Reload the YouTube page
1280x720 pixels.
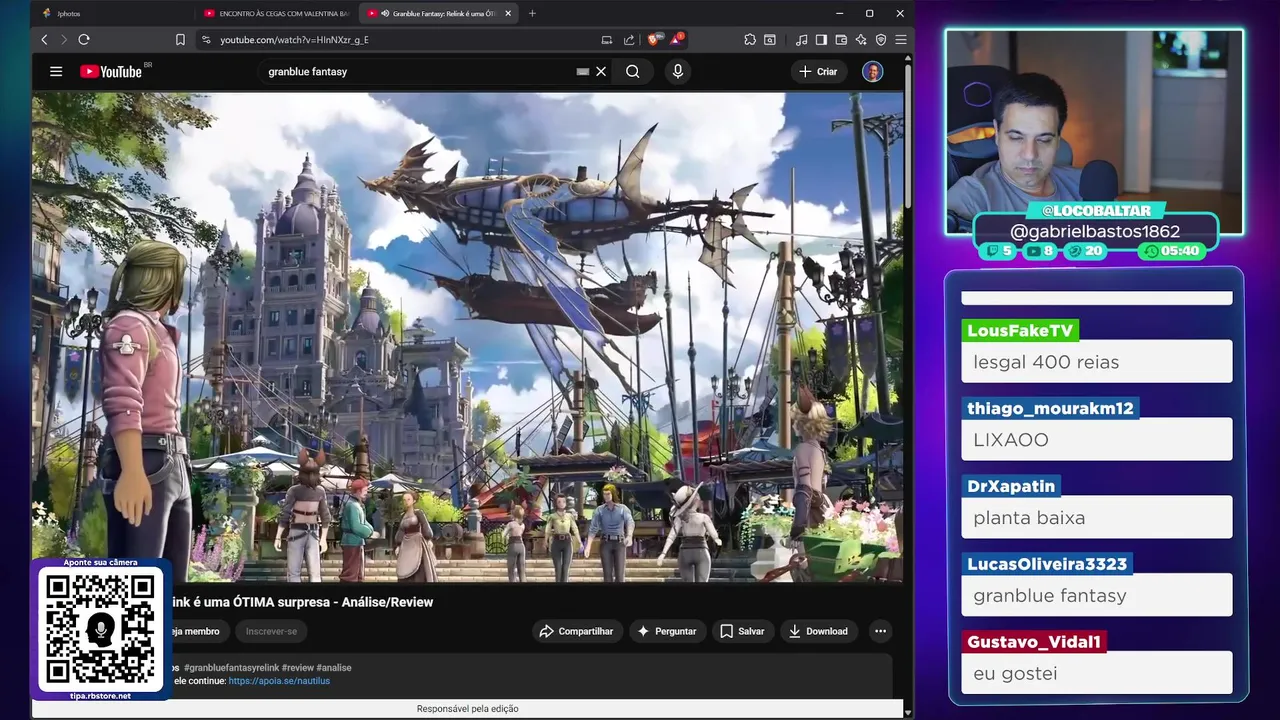click(84, 40)
